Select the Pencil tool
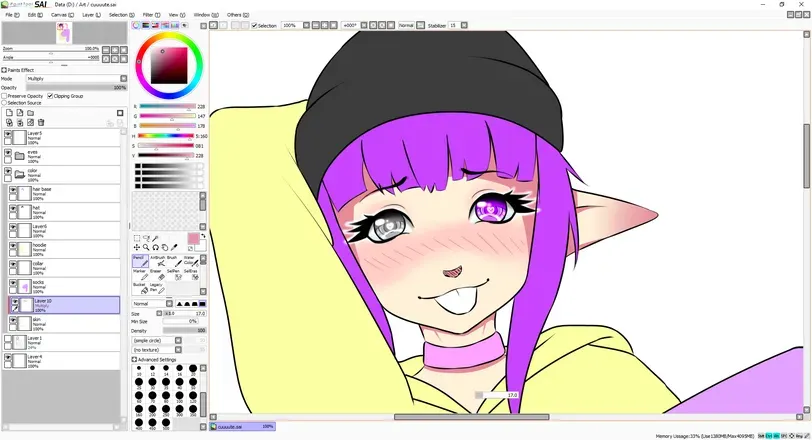Viewport: 812px width, 440px height. click(x=140, y=261)
